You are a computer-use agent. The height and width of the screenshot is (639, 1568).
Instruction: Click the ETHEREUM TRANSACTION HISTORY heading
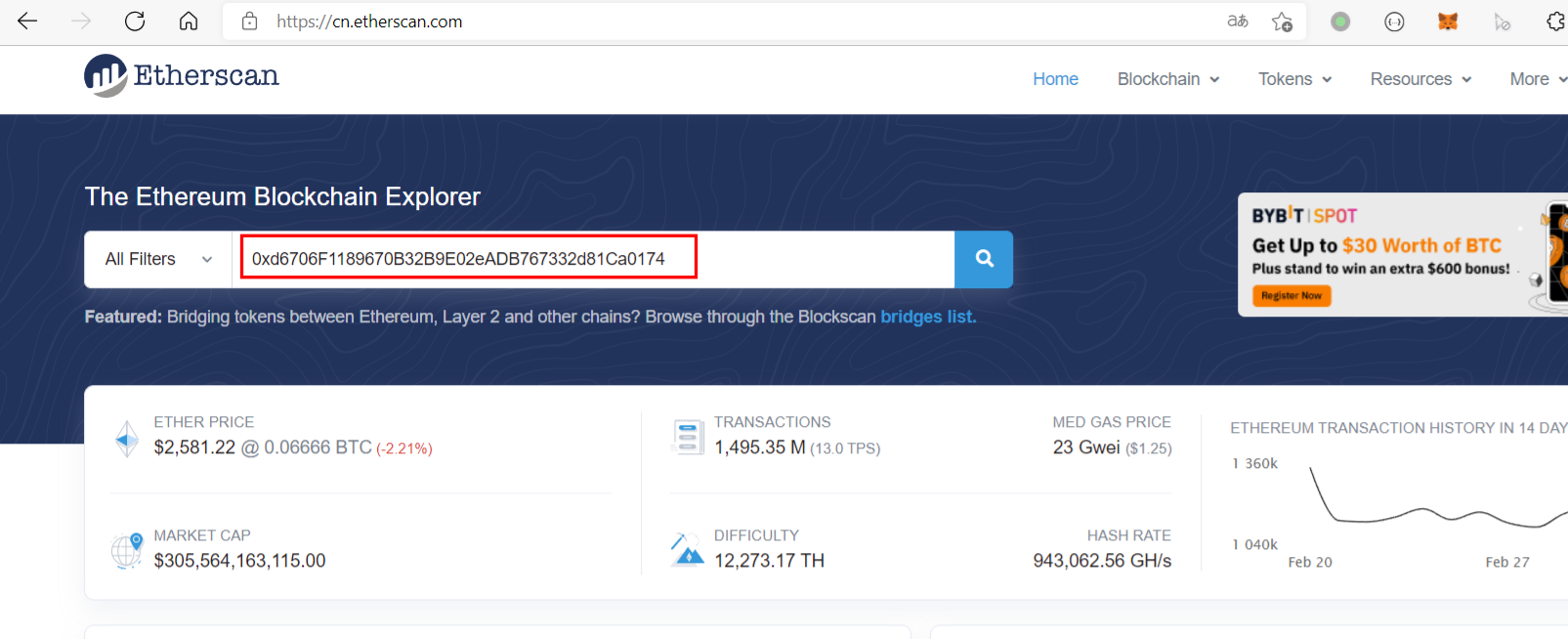1399,428
